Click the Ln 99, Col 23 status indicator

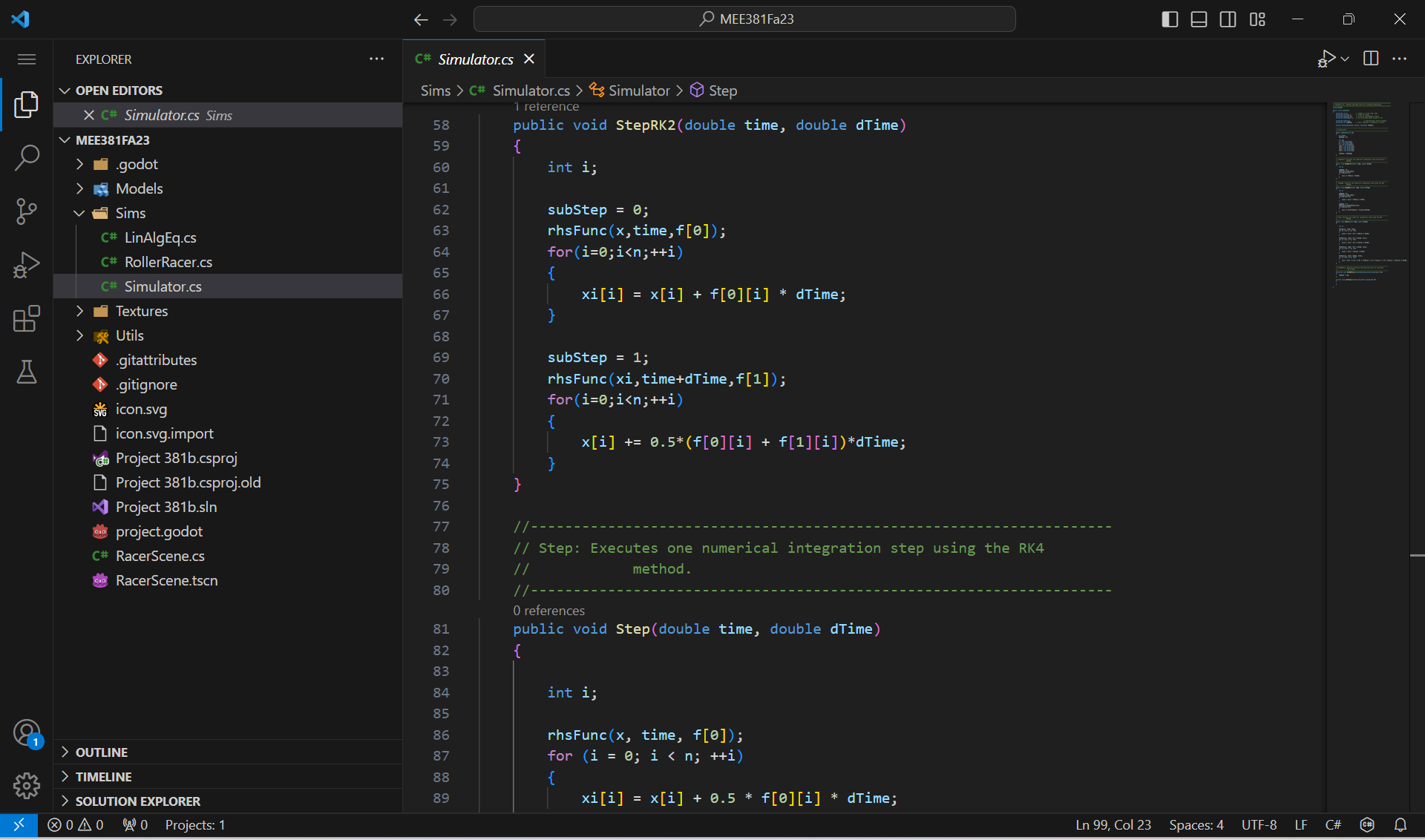[1113, 825]
